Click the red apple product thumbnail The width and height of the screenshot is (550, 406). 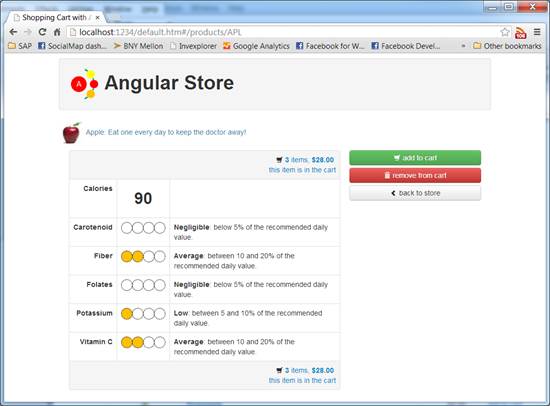(x=72, y=133)
